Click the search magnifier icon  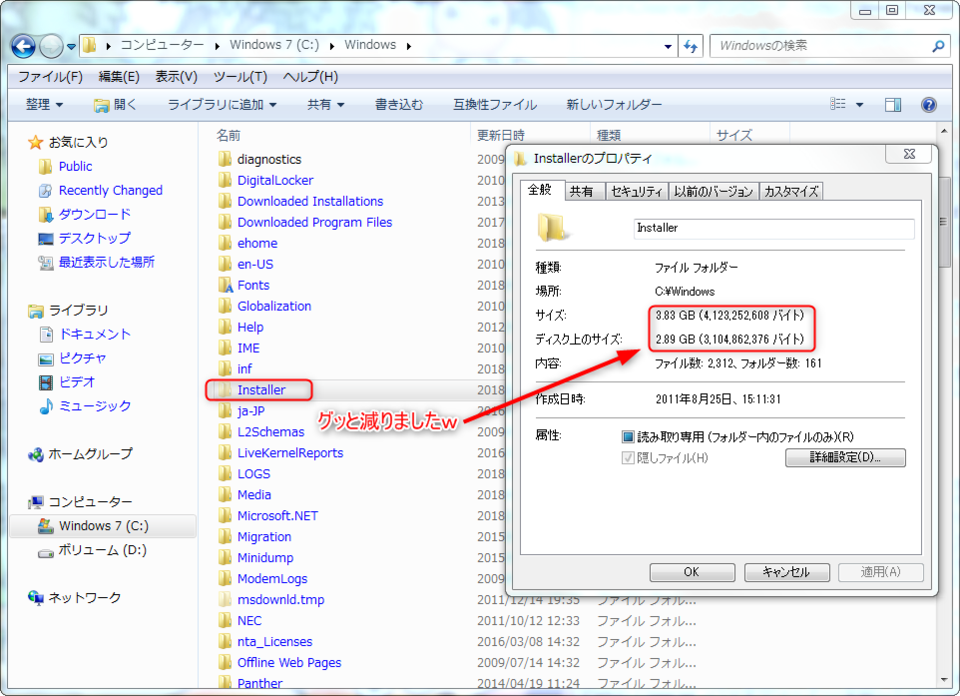point(937,46)
